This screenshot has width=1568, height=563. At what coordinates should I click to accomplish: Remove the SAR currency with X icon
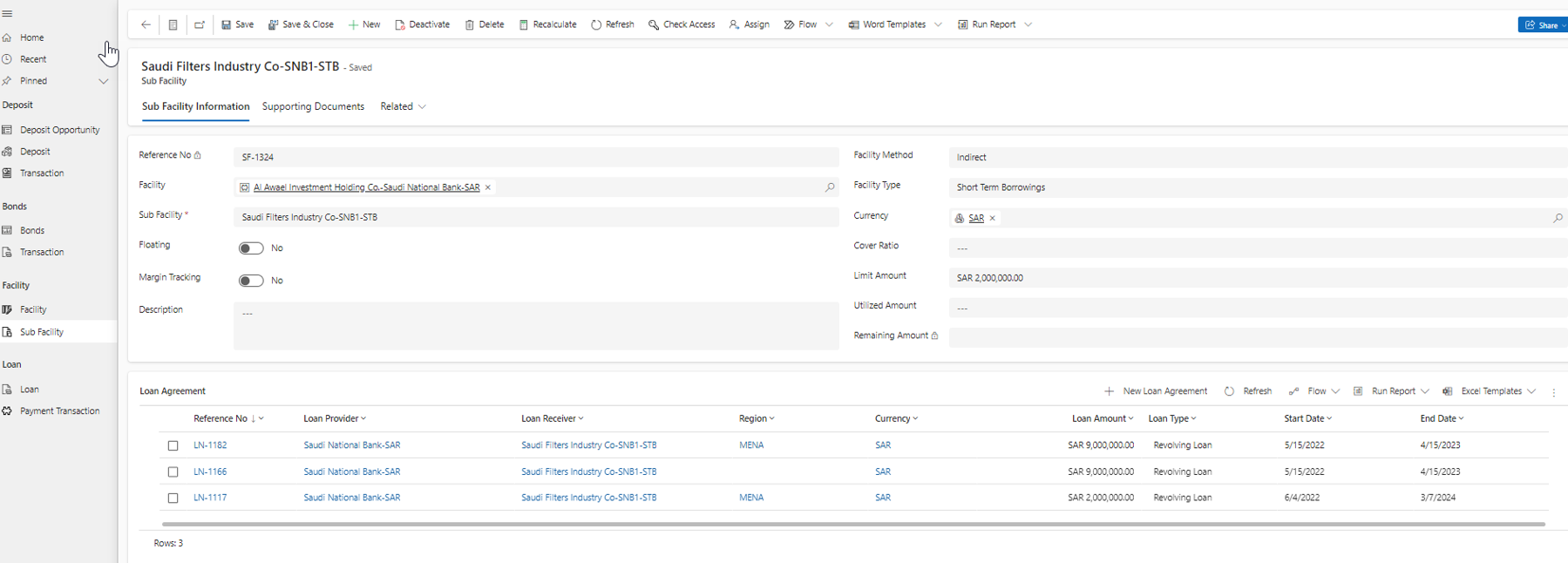[x=993, y=219]
